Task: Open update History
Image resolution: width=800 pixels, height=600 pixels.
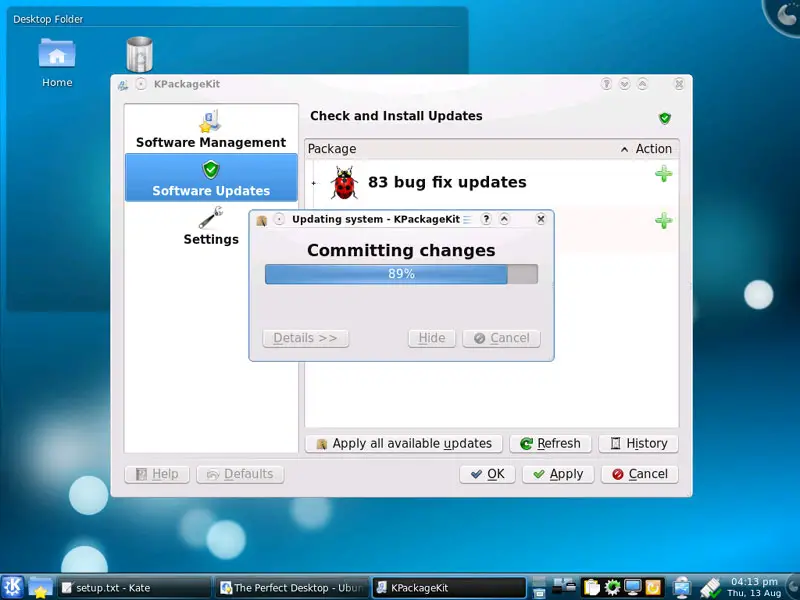Action: 638,443
